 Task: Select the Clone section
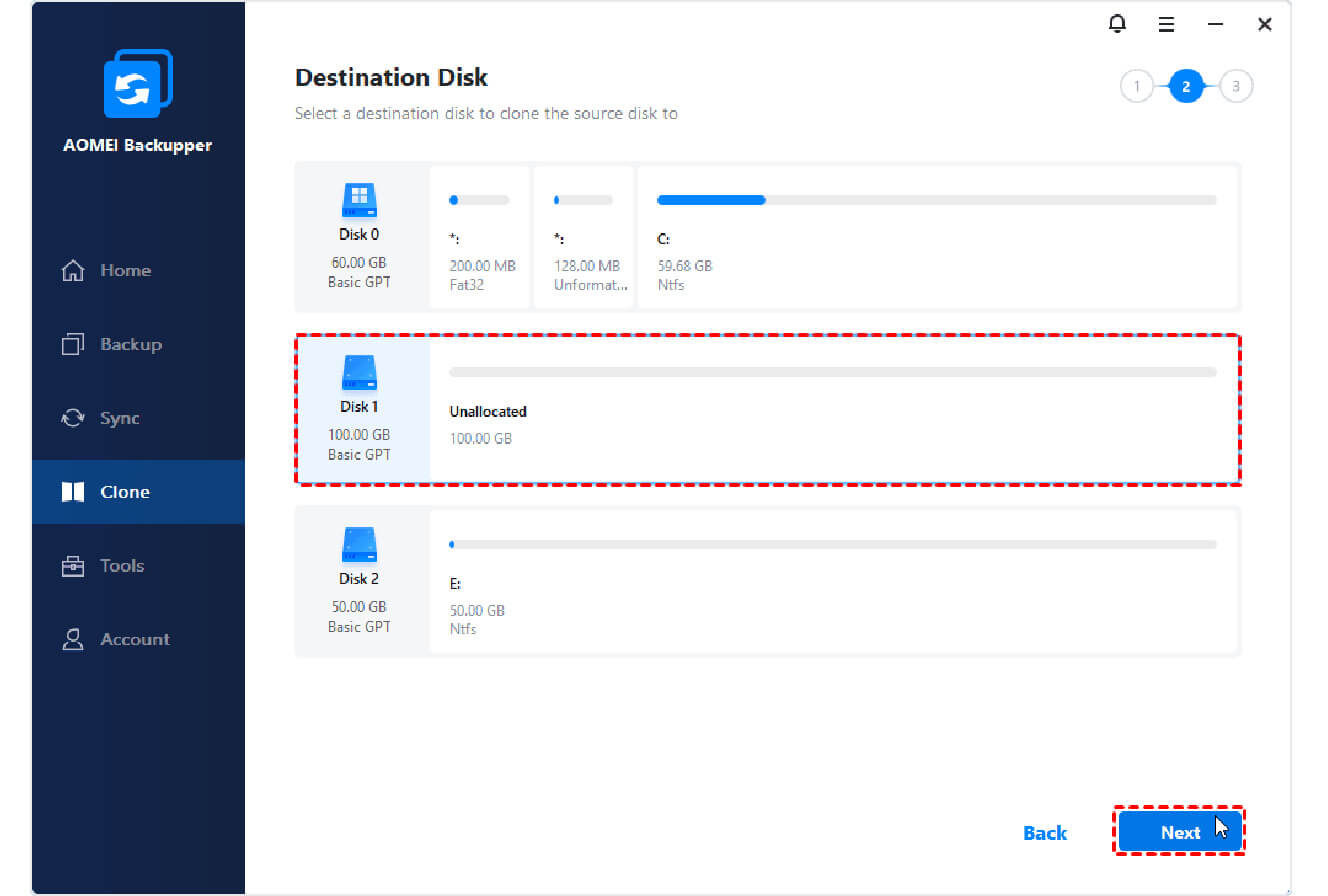pos(138,492)
